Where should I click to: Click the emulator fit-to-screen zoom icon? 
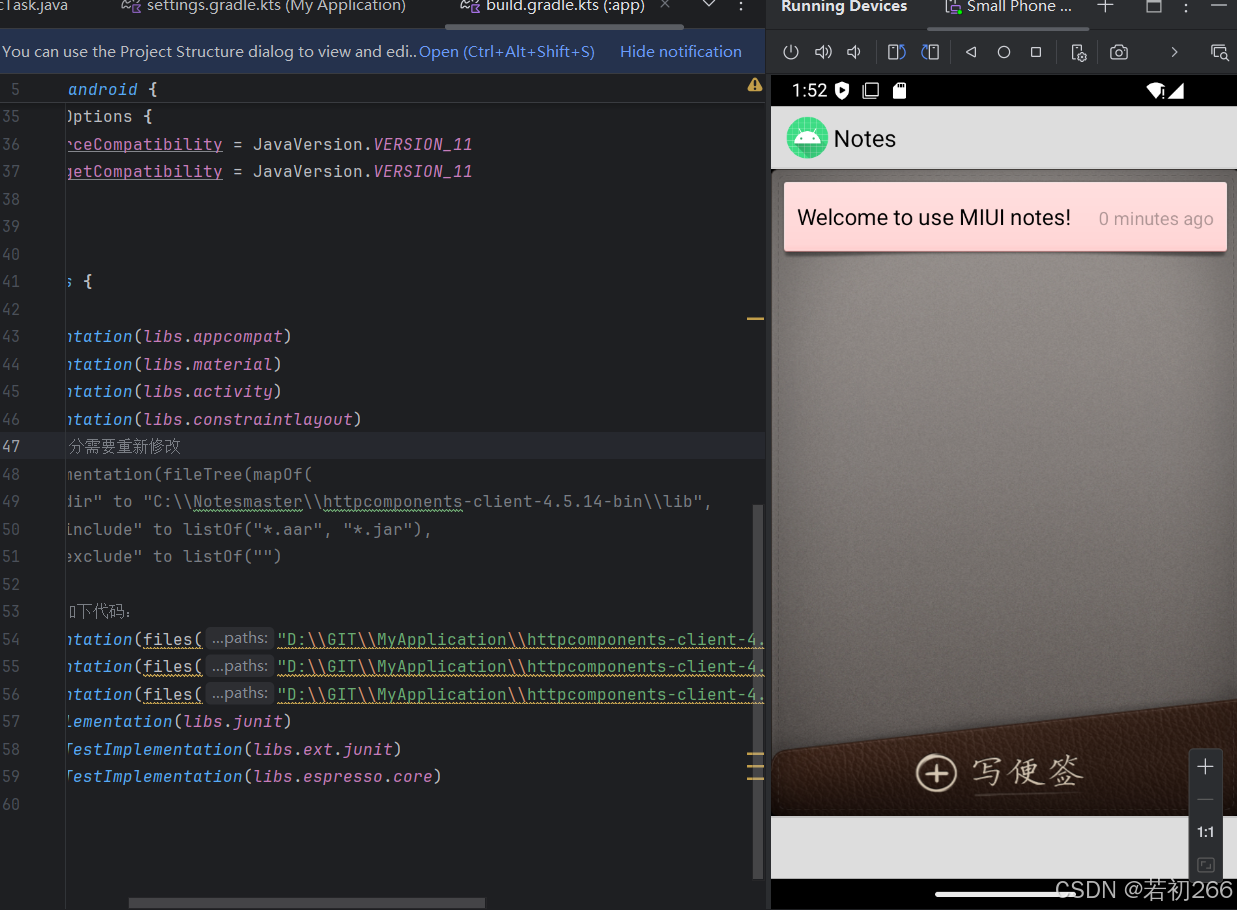pyautogui.click(x=1206, y=865)
